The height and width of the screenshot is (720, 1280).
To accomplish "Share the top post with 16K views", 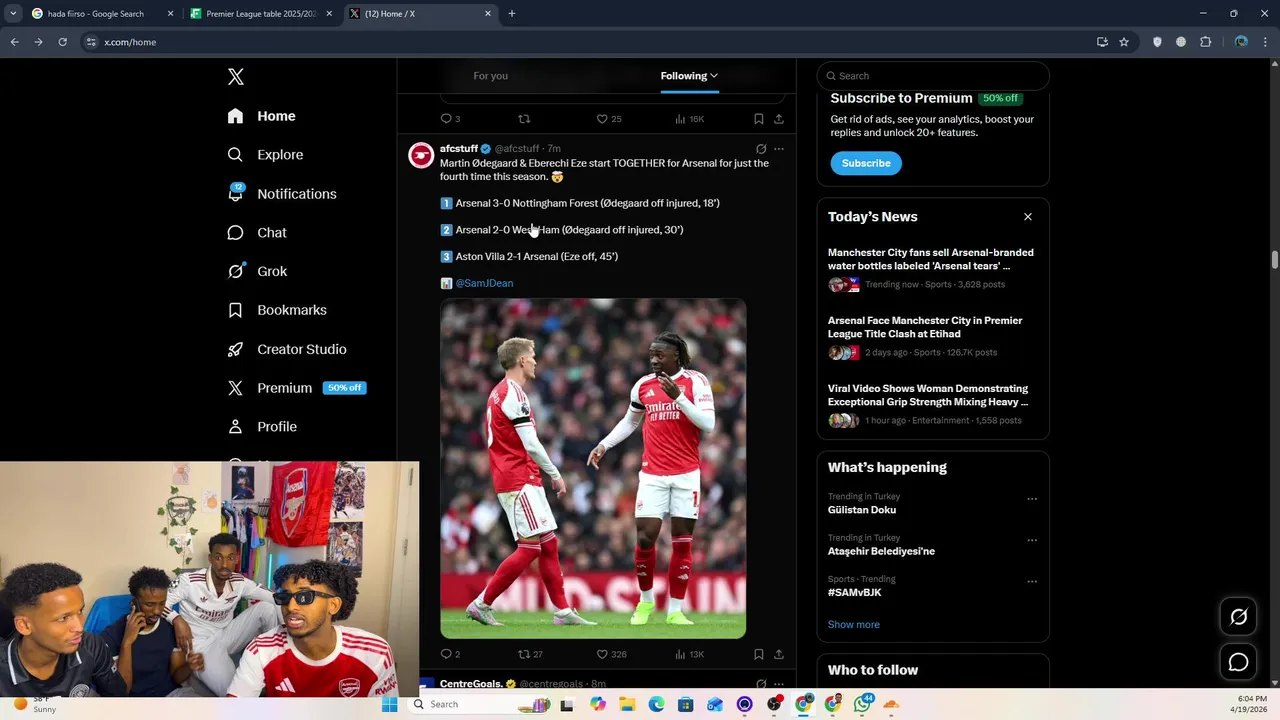I will click(x=779, y=119).
